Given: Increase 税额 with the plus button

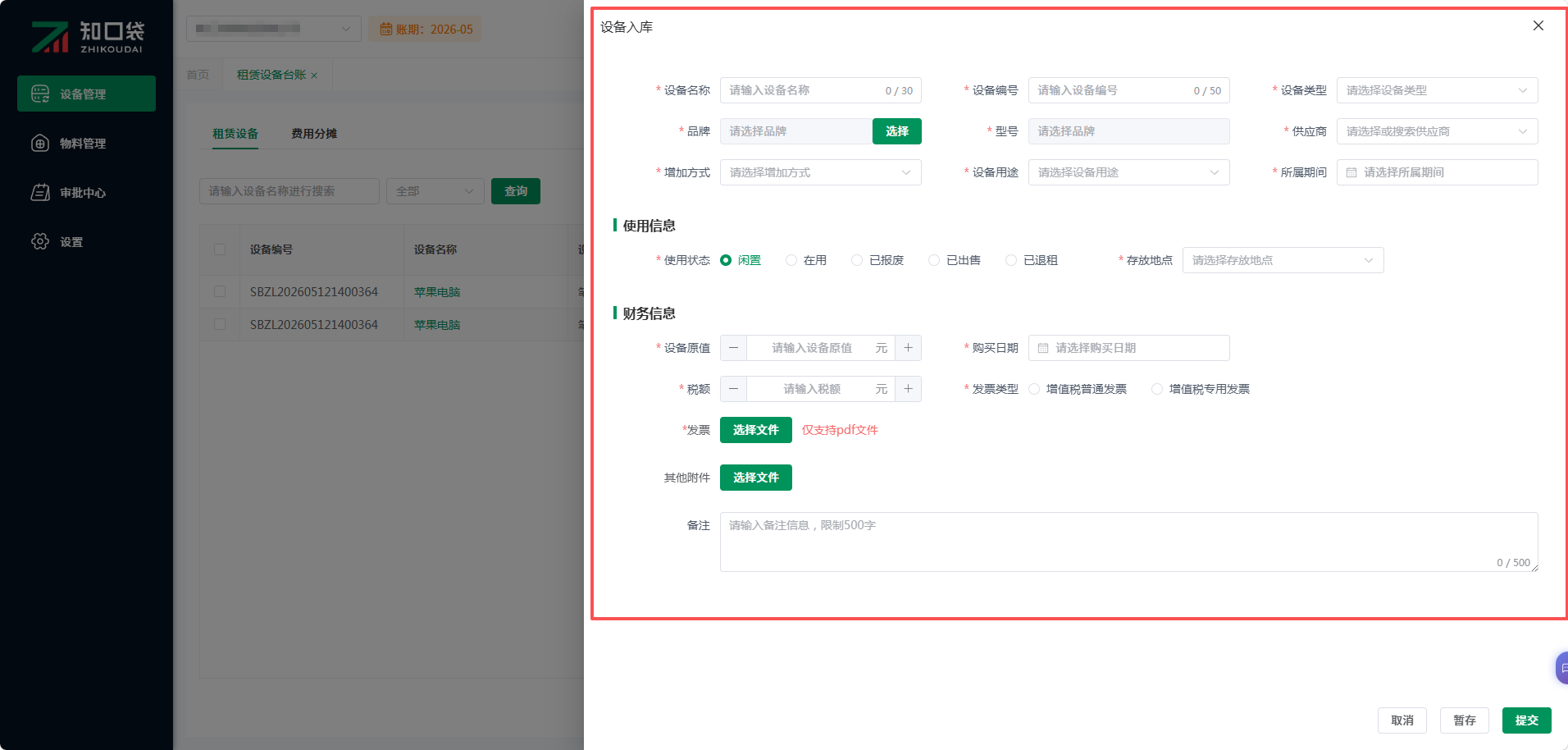Looking at the screenshot, I should (x=908, y=389).
